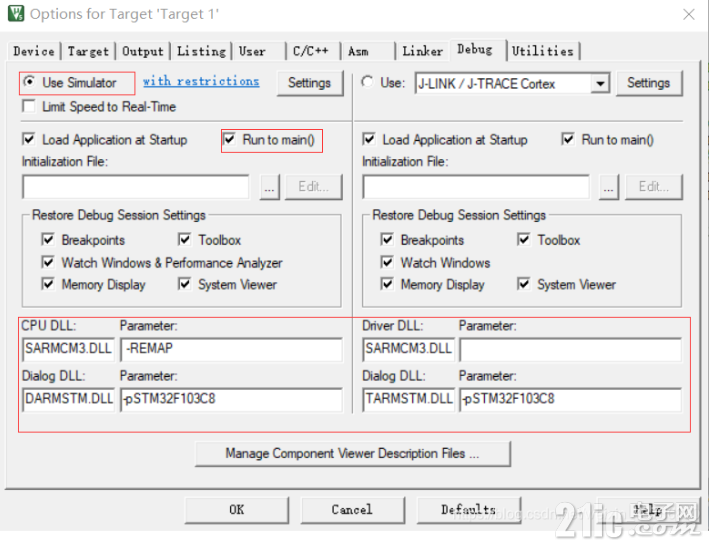Go to the Linker tab
The width and height of the screenshot is (709, 545).
tap(422, 51)
